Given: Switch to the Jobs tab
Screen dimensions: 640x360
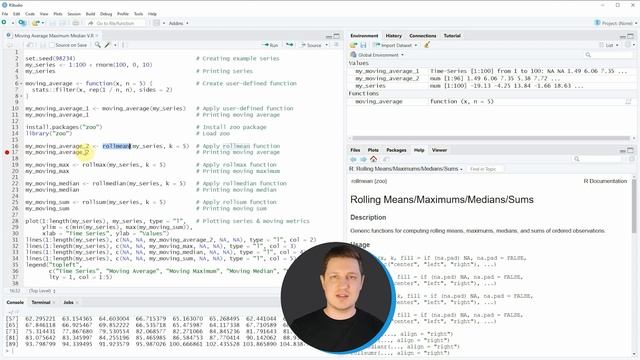Looking at the screenshot, I should [x=68, y=302].
